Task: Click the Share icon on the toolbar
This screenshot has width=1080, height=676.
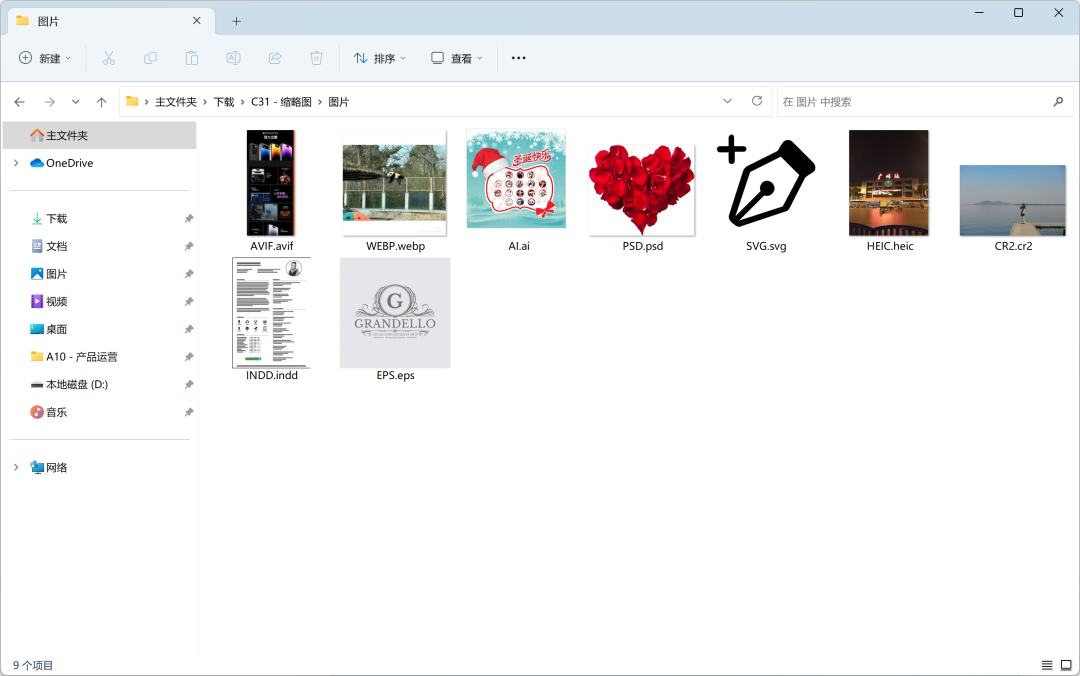Action: coord(274,58)
